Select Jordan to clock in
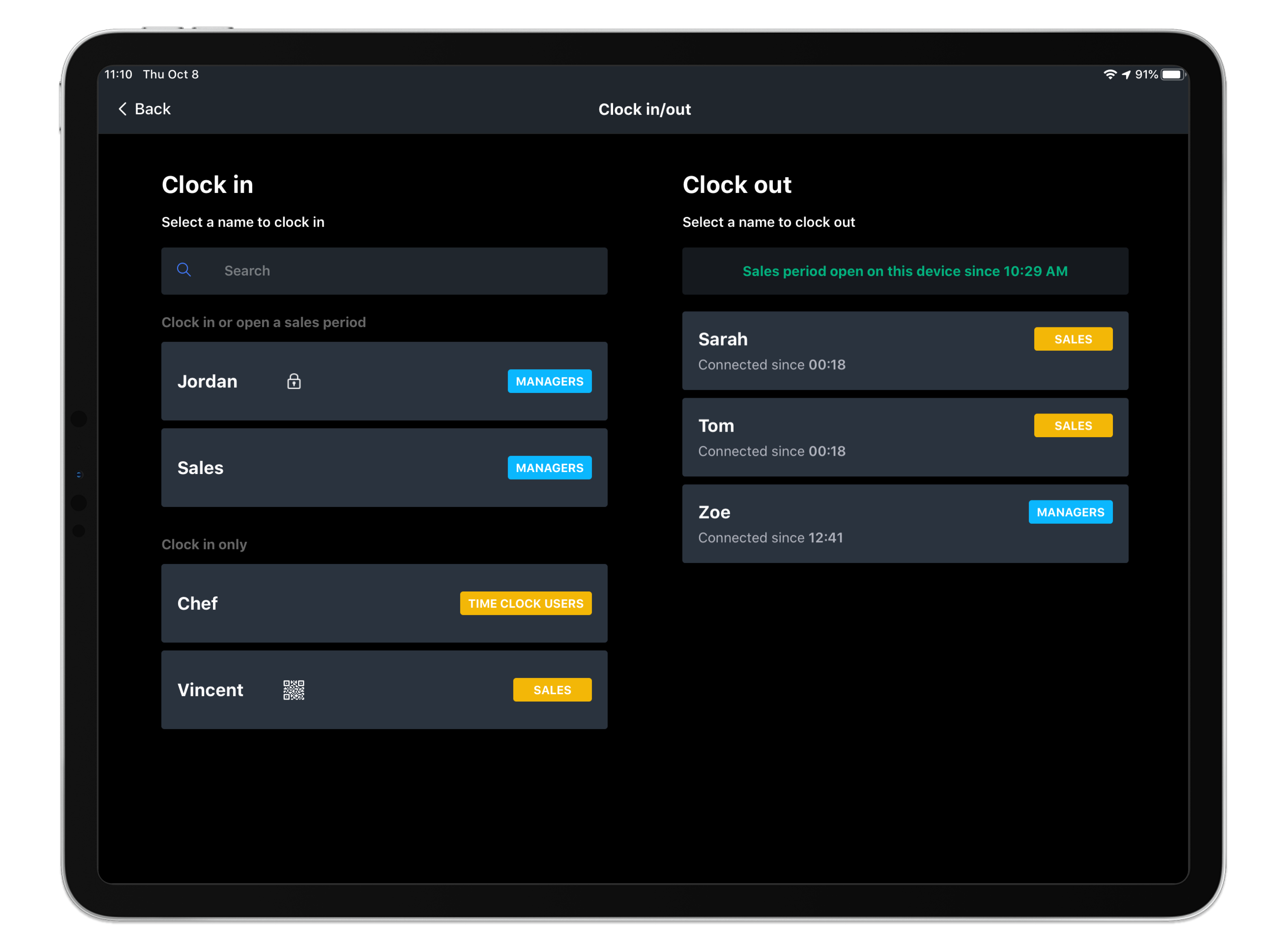Screen dimensions: 1288x952 (384, 381)
